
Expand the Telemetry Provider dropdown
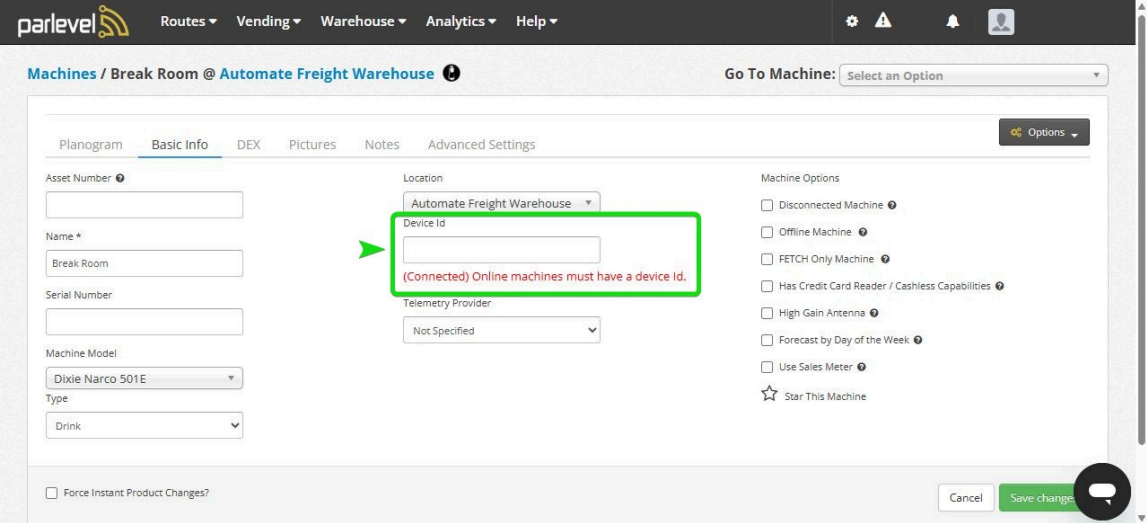click(501, 330)
